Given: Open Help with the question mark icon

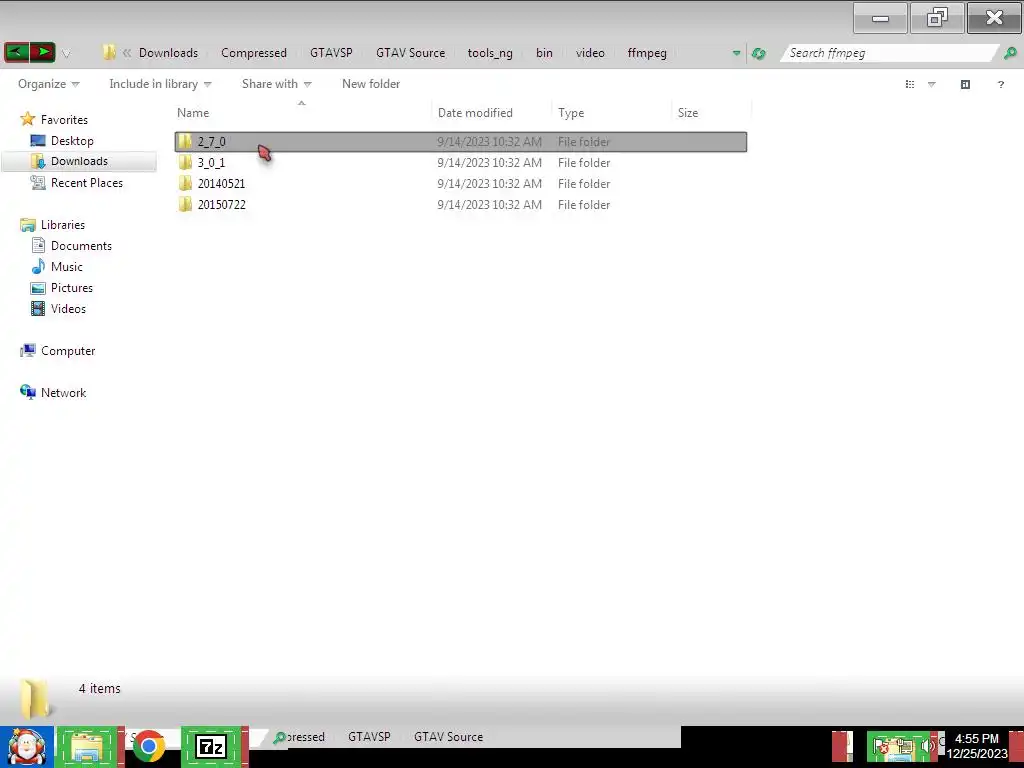Looking at the screenshot, I should tap(1000, 84).
